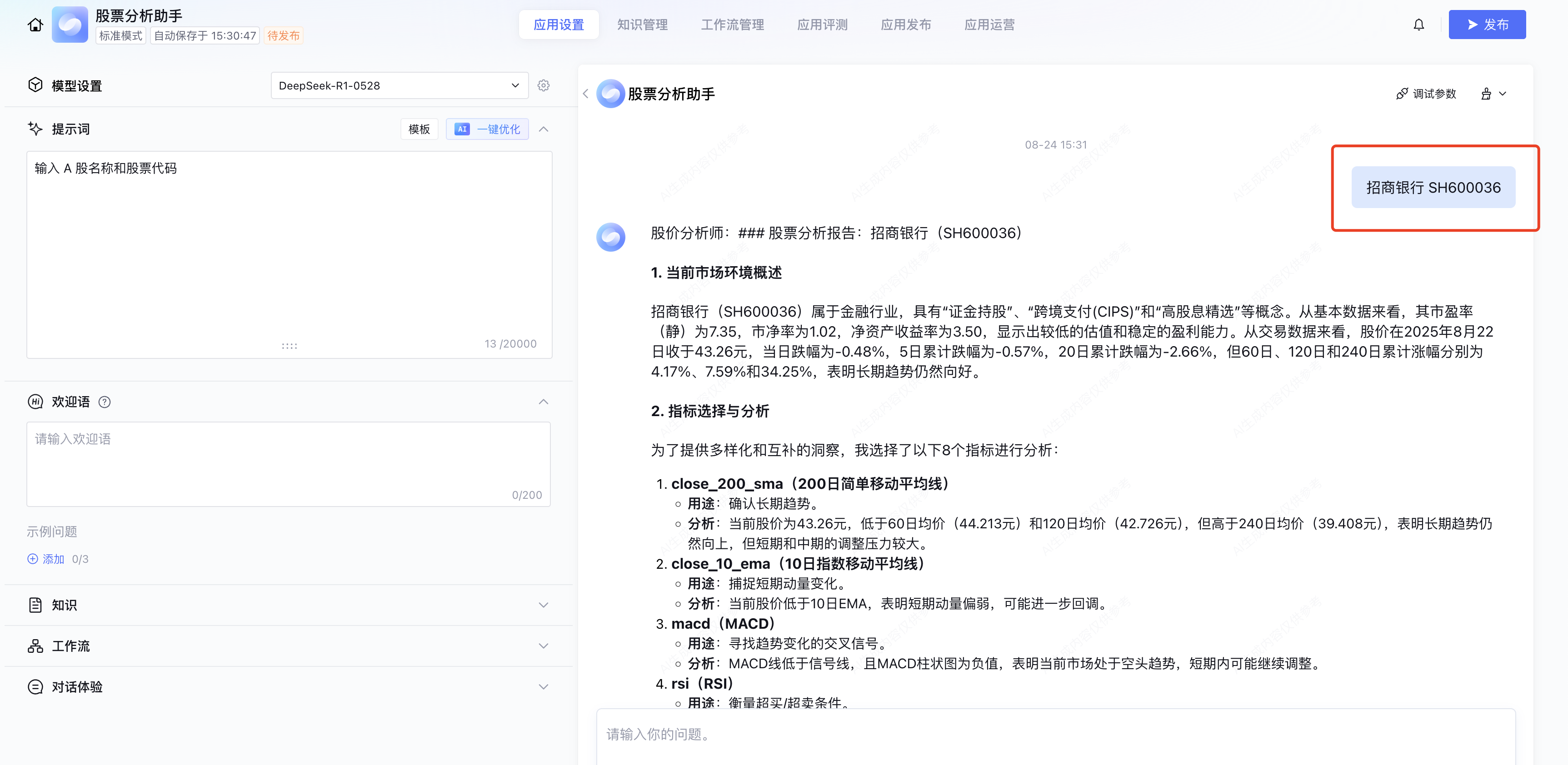The width and height of the screenshot is (1568, 765).
Task: Open the DeepSeek-R1-0528 model dropdown
Action: (x=399, y=86)
